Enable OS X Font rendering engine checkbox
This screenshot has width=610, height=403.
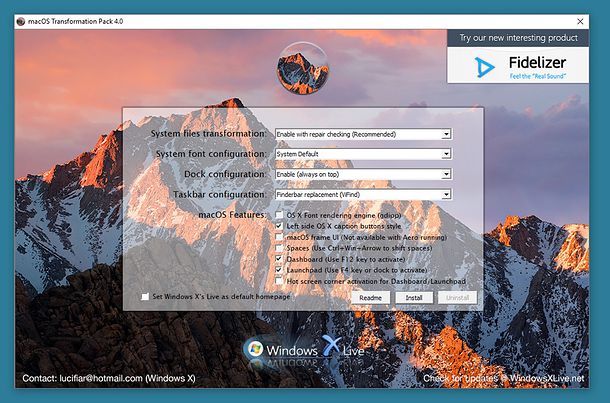279,215
